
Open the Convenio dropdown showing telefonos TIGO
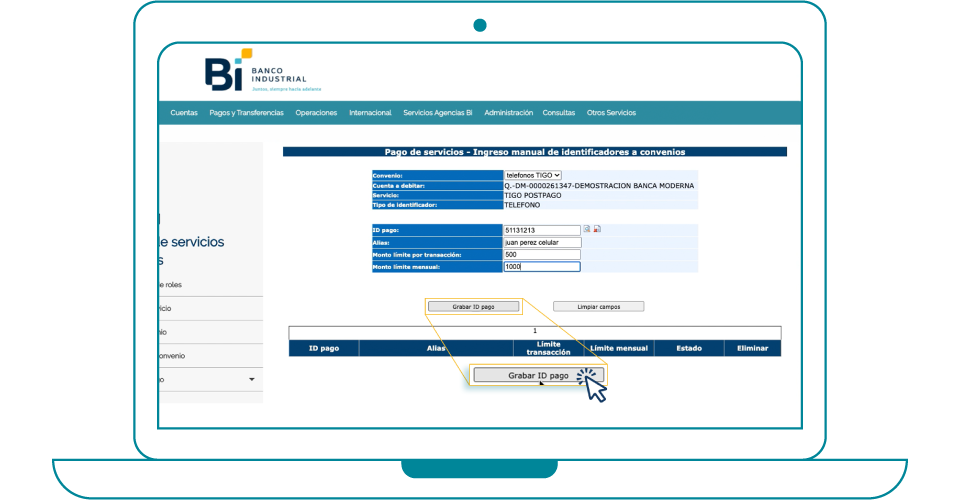pos(533,175)
